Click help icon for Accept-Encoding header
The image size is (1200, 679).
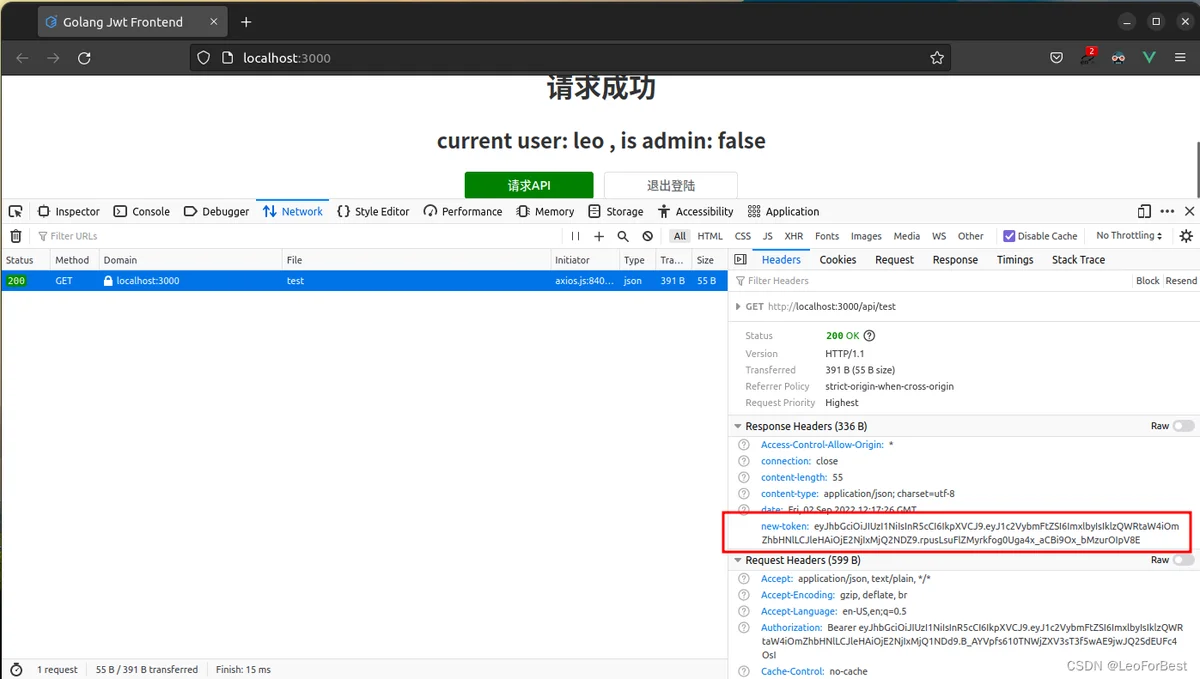click(x=743, y=595)
